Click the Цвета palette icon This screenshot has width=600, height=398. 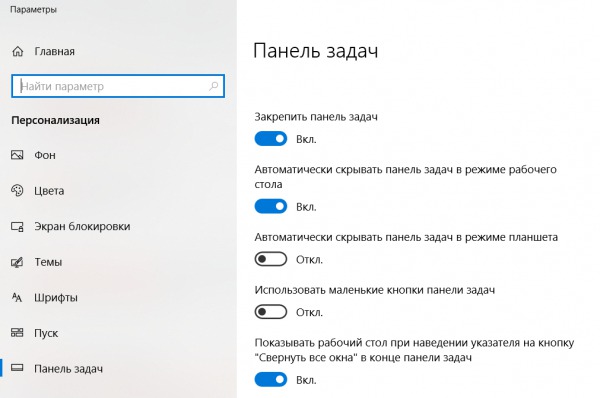(17, 191)
